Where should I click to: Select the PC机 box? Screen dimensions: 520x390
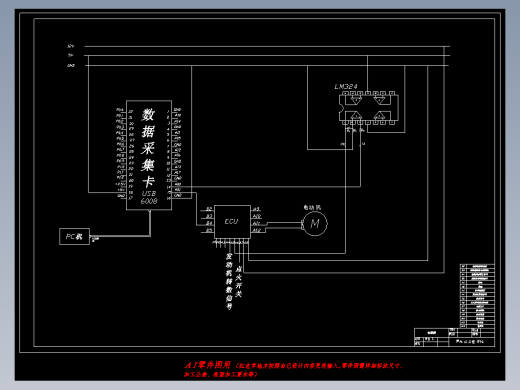tap(74, 237)
